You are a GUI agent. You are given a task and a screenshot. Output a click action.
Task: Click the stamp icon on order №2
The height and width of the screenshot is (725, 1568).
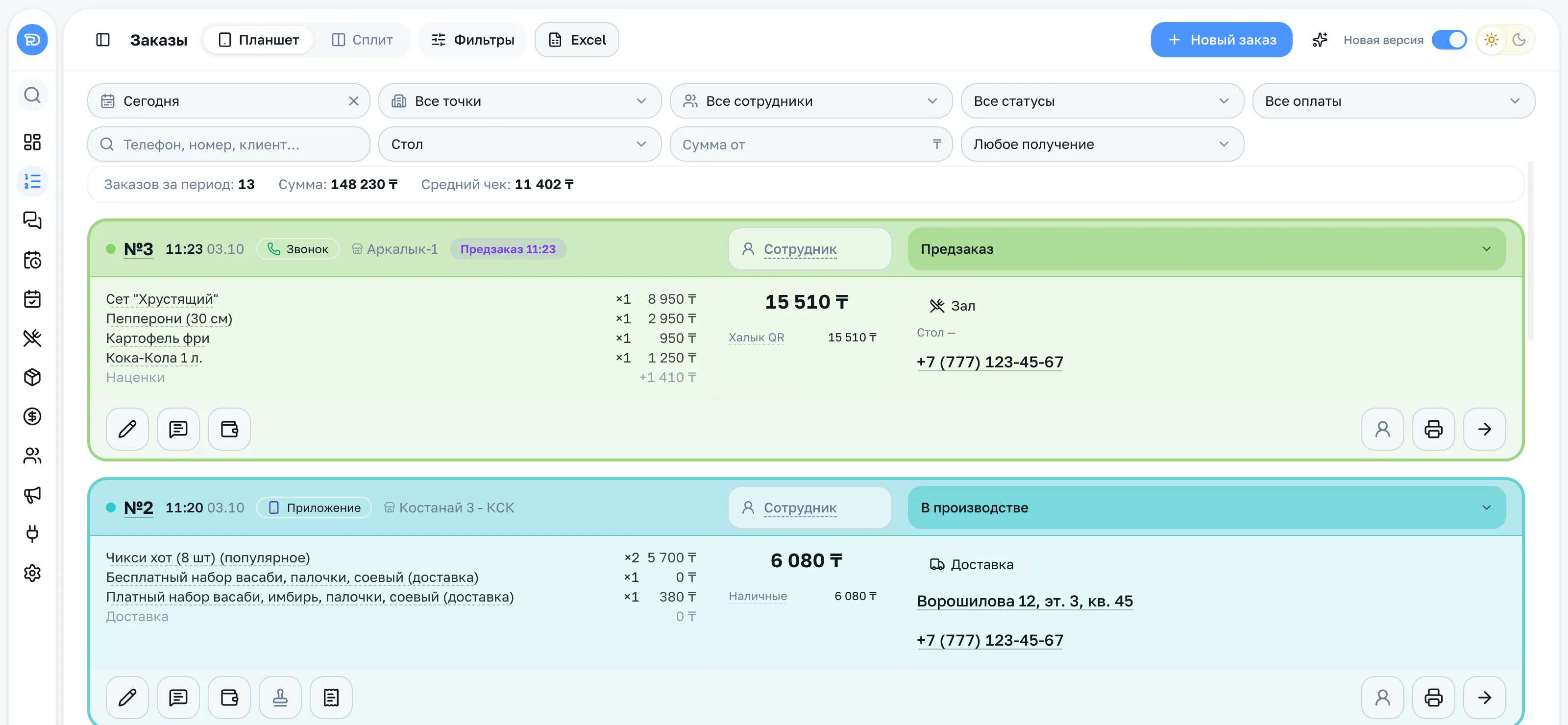coord(280,697)
